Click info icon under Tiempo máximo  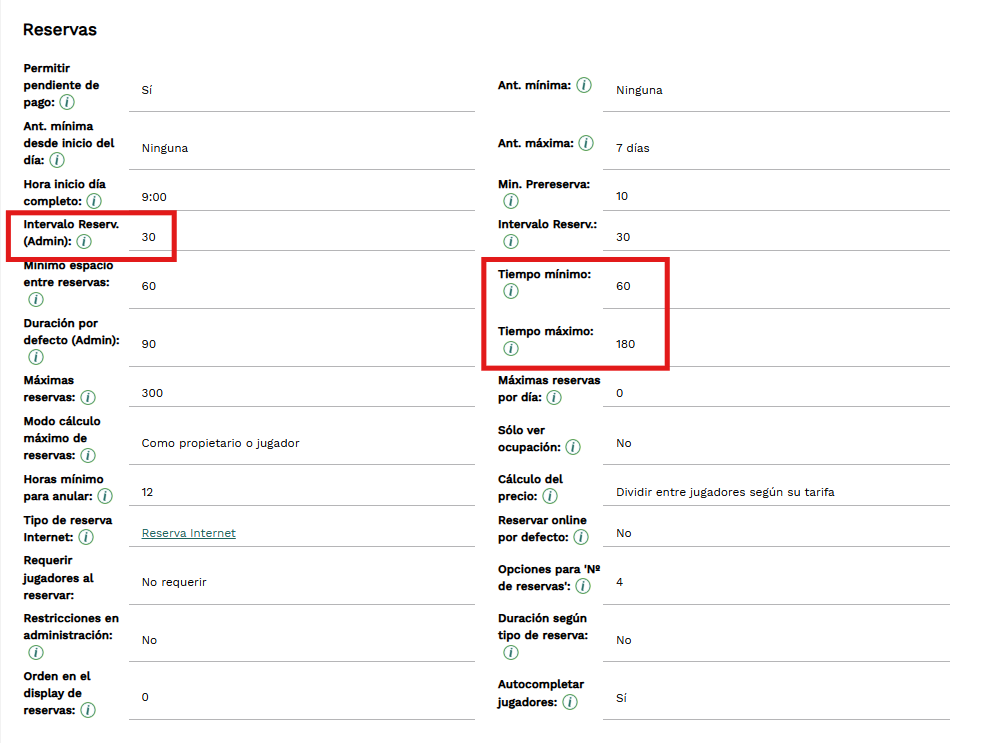[x=511, y=349]
